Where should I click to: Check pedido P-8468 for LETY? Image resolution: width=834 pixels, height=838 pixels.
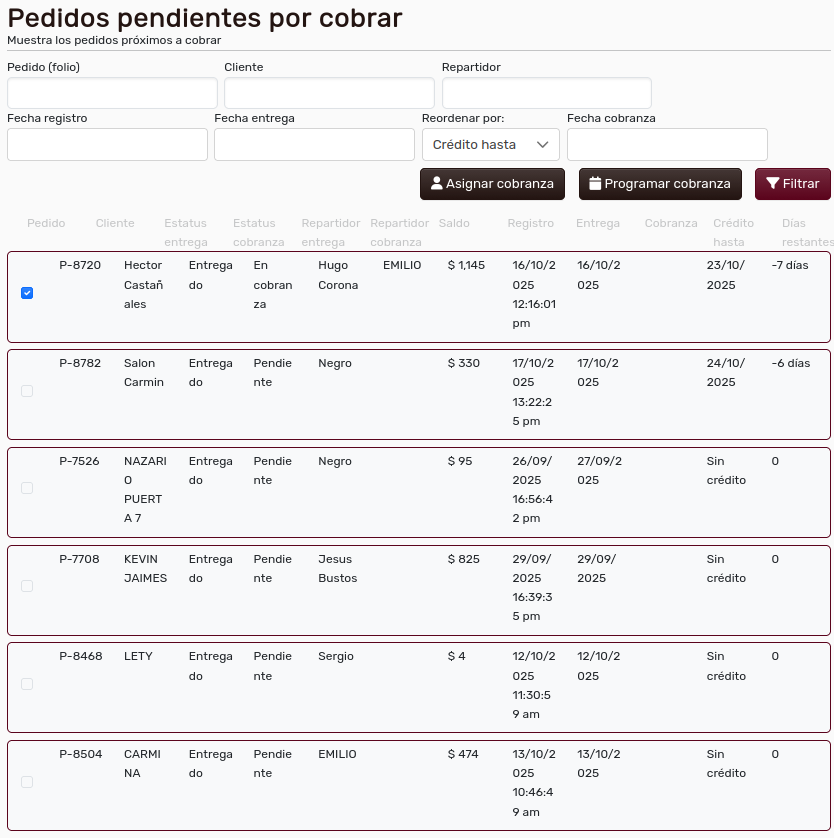(27, 684)
